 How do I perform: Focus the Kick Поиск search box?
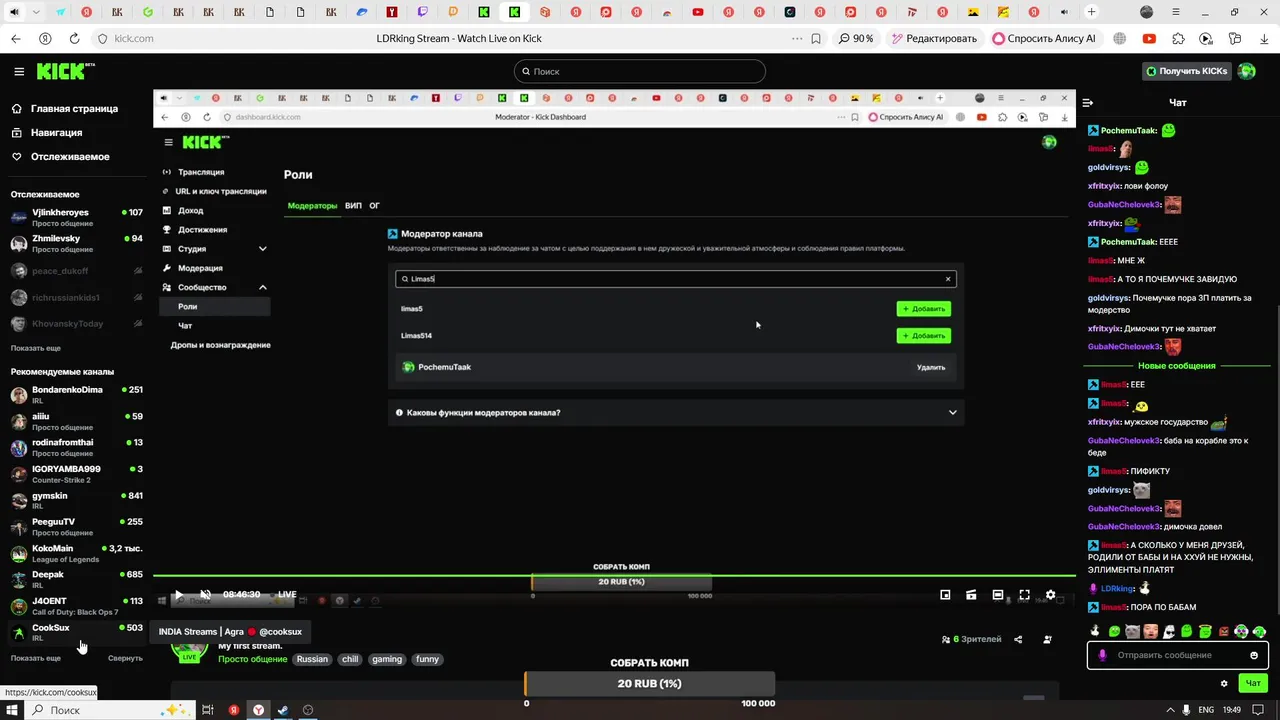coord(640,72)
